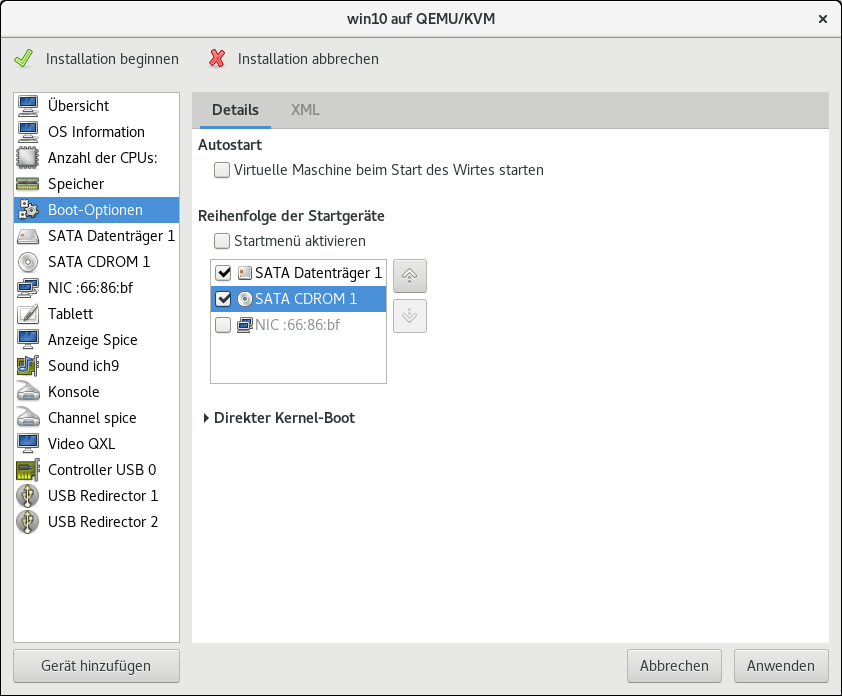Uncheck SATA CDROM 1 boot device

pyautogui.click(x=223, y=299)
